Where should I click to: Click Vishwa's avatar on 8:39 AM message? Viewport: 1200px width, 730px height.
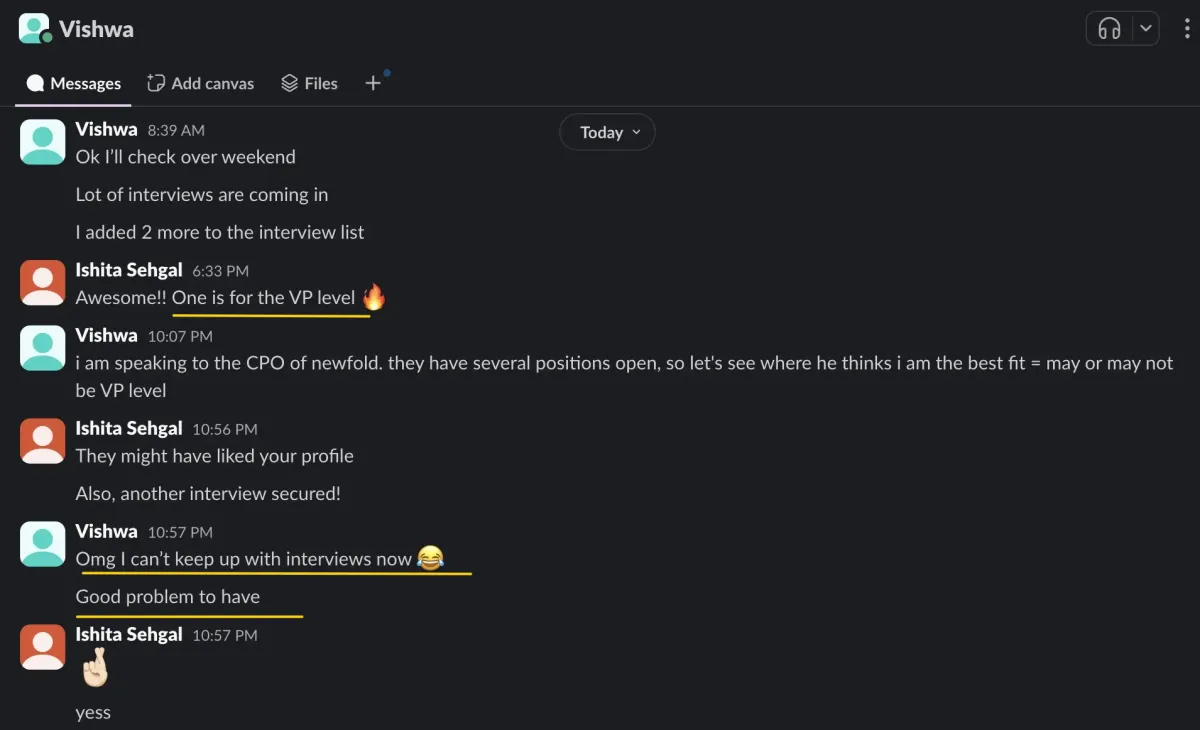tap(43, 142)
